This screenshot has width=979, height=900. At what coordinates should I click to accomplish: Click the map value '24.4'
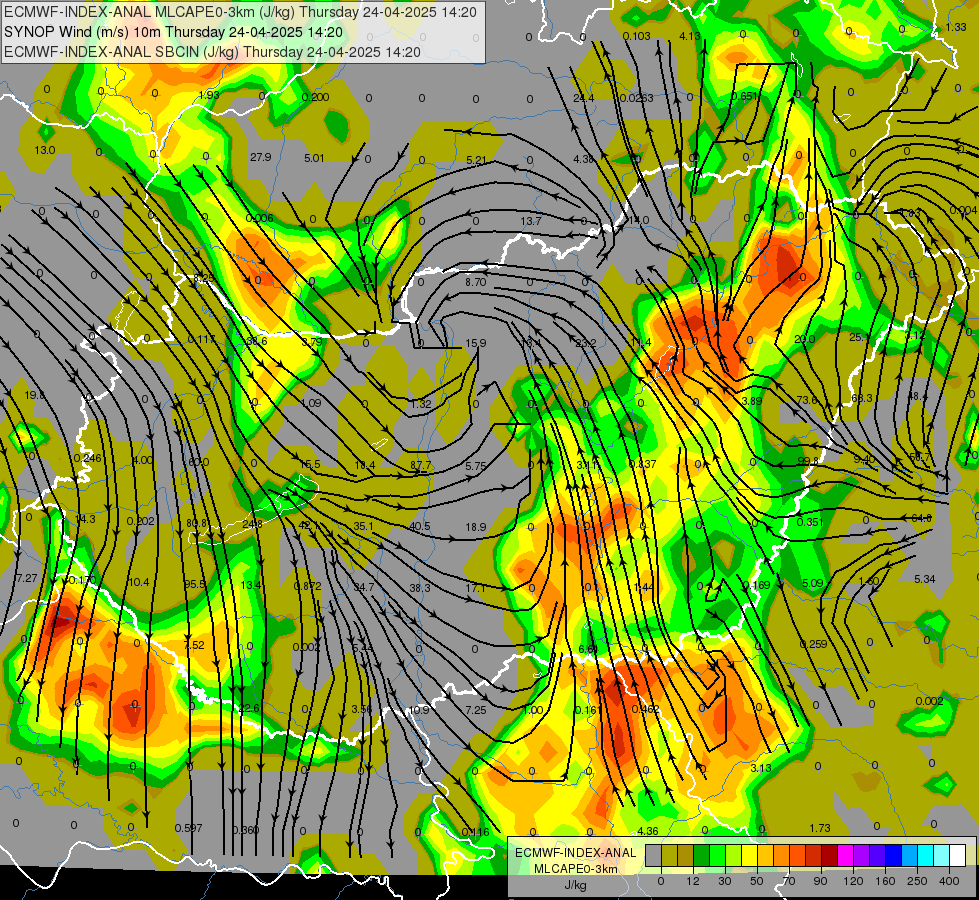(x=583, y=98)
